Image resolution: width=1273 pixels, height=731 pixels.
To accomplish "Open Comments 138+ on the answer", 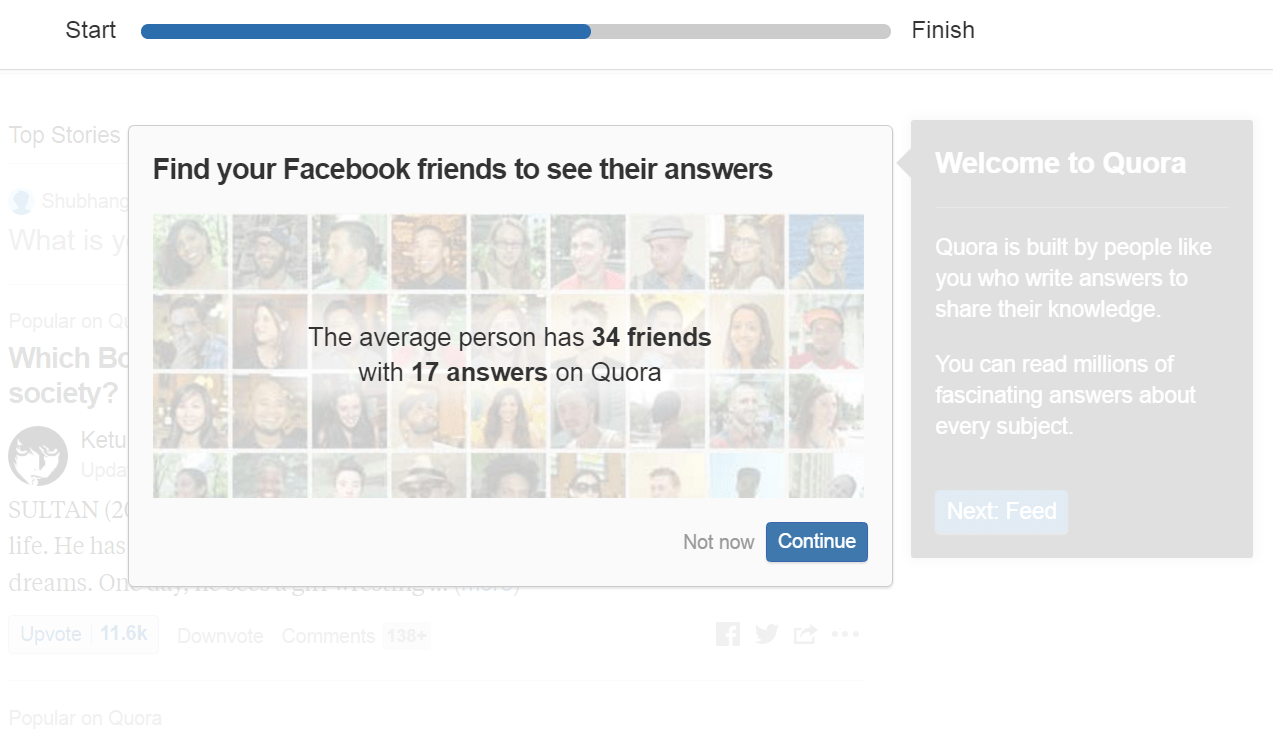I will click(355, 636).
